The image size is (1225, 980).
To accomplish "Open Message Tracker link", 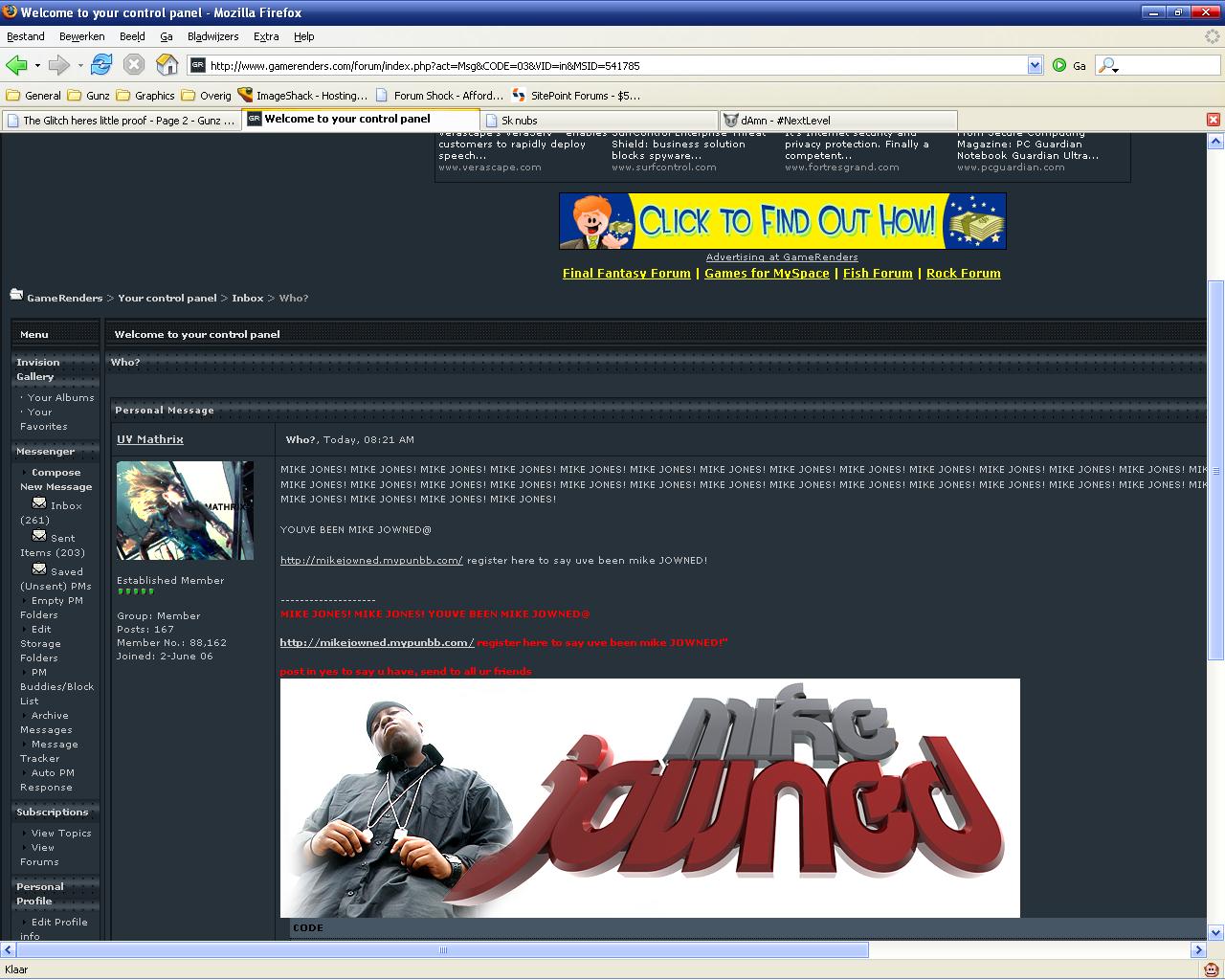I will [x=50, y=751].
